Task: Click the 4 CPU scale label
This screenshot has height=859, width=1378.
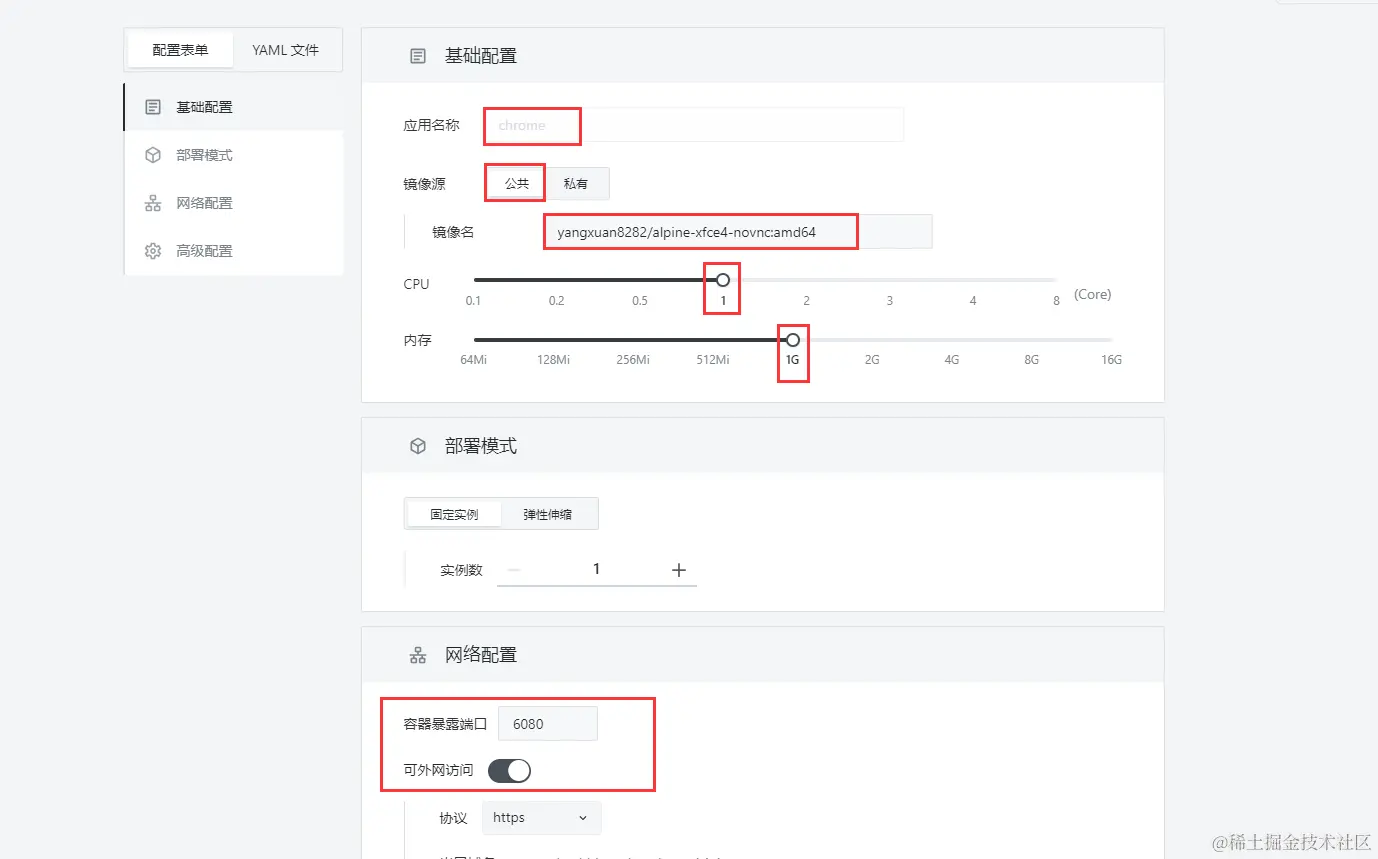Action: [973, 300]
